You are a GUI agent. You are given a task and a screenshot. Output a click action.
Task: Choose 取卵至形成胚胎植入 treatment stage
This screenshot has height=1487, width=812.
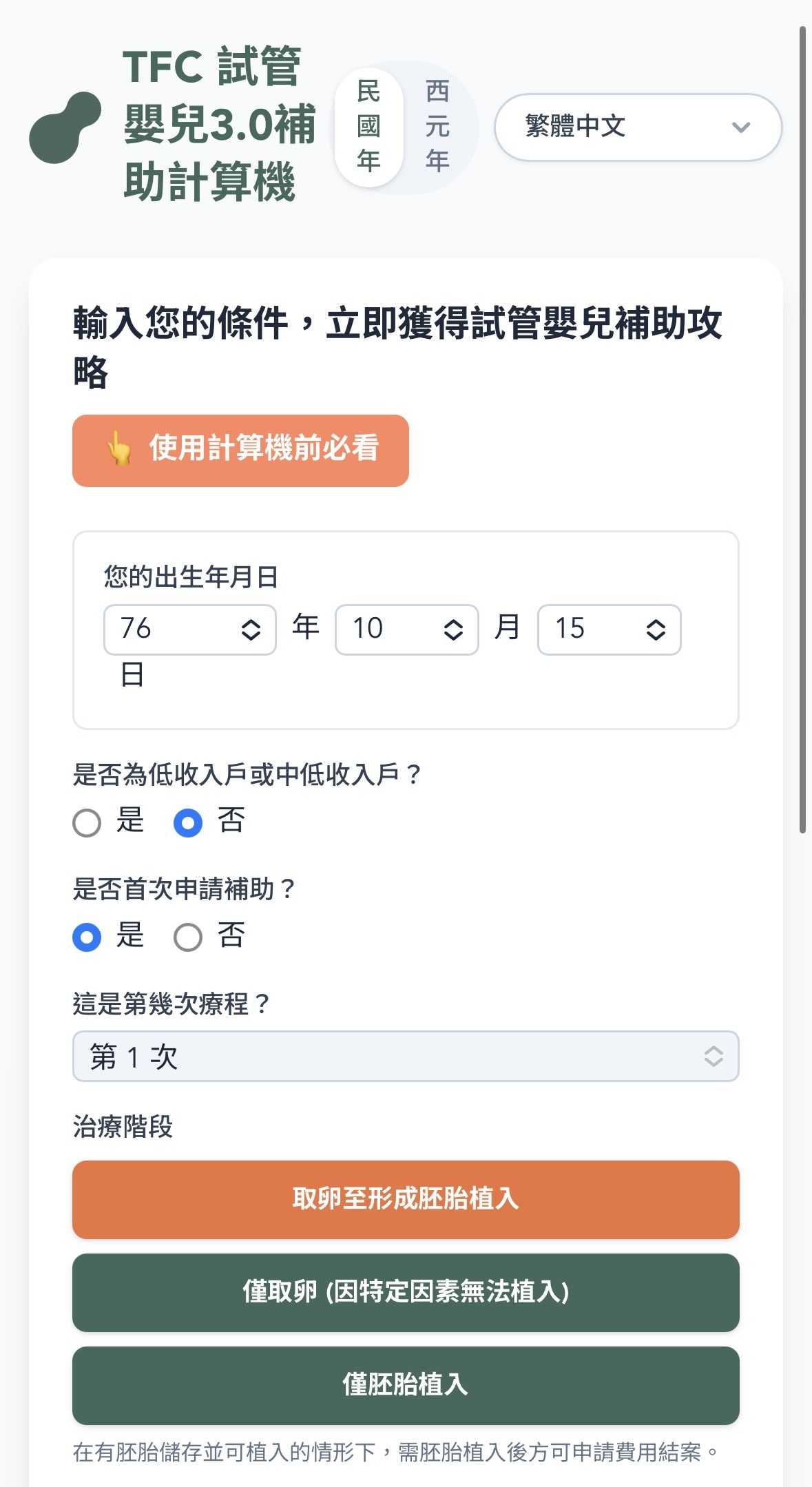406,1199
